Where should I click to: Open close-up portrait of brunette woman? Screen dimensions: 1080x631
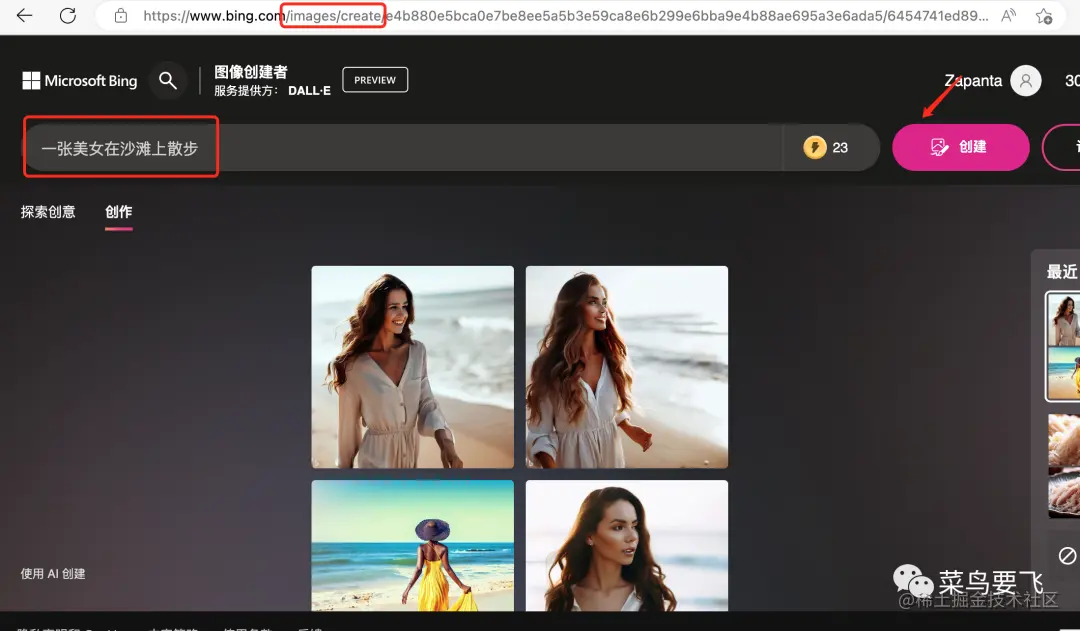[x=627, y=546]
